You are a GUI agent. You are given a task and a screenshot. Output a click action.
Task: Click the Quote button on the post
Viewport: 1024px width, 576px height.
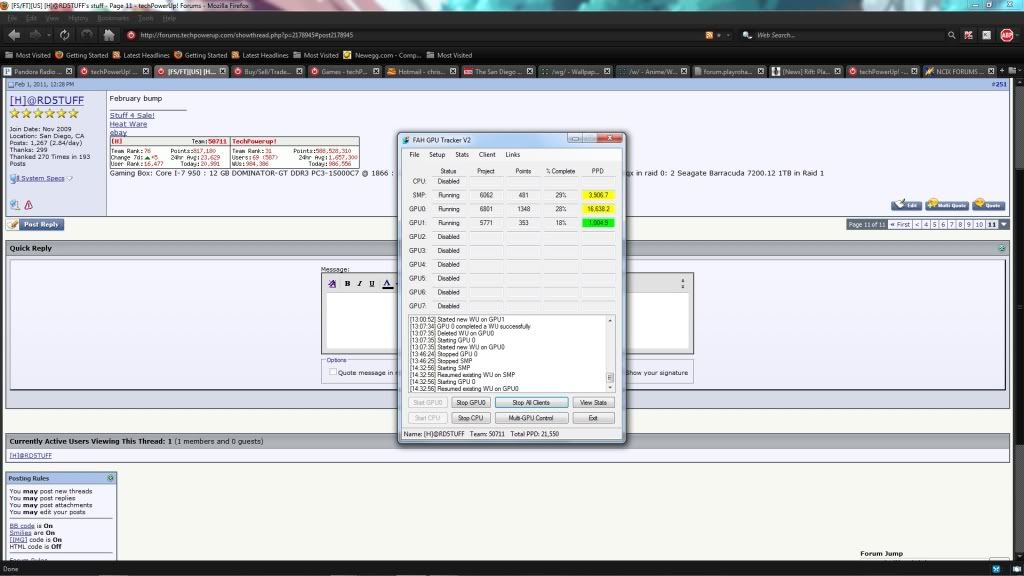coord(988,205)
